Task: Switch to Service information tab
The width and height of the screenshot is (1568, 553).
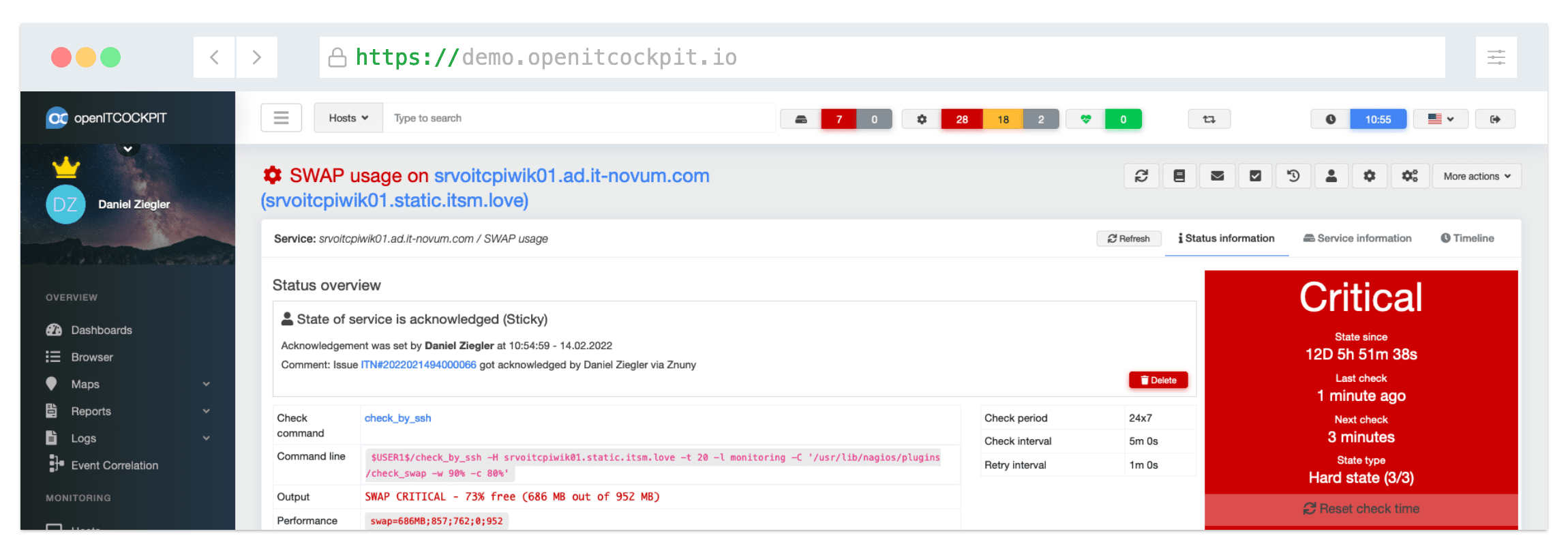Action: coord(1357,238)
